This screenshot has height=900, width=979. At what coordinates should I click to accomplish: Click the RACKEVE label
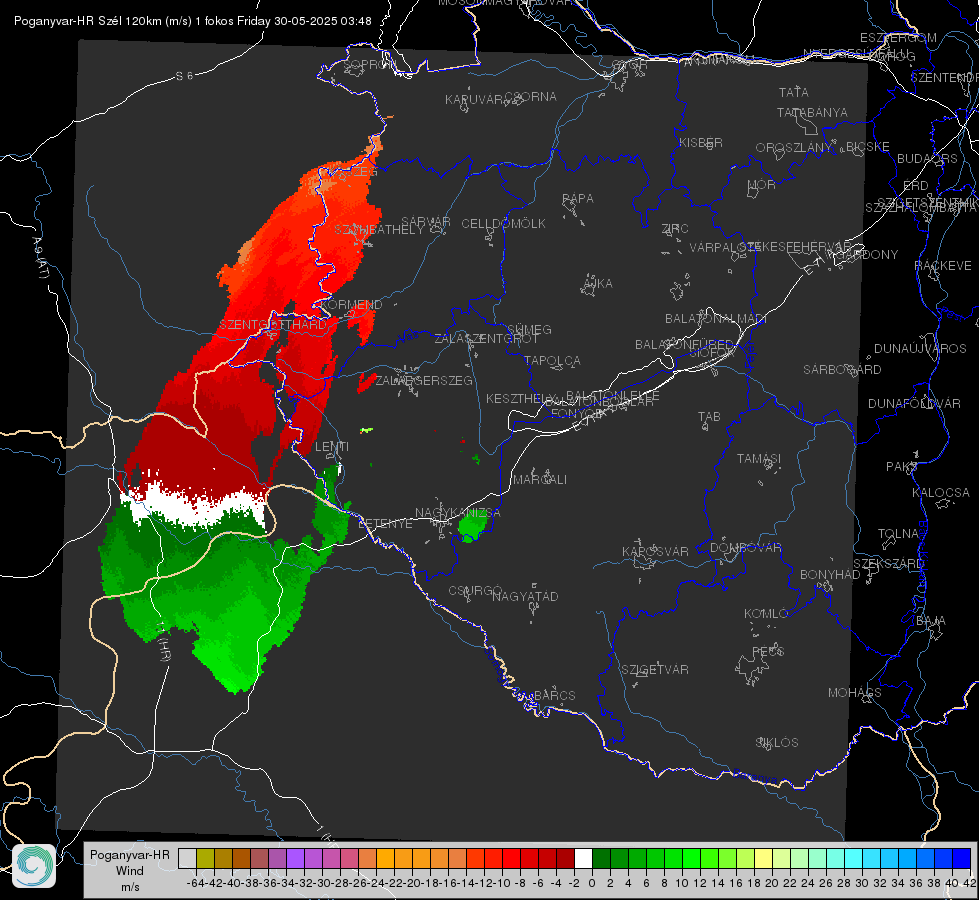943,265
